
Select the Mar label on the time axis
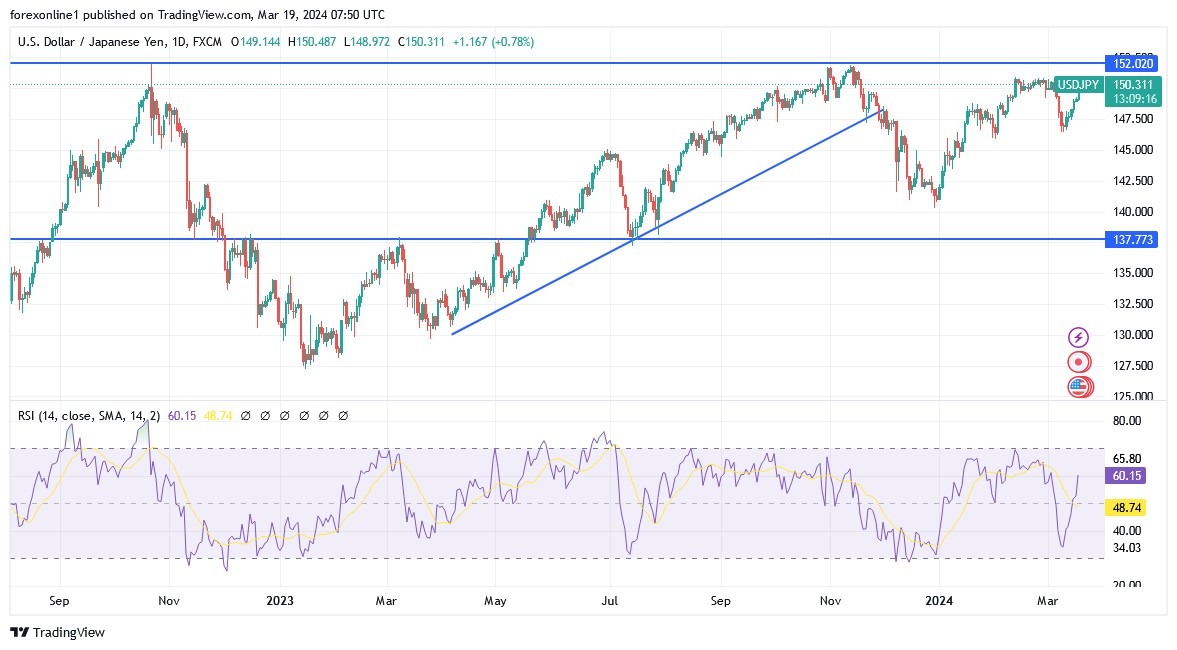1047,601
